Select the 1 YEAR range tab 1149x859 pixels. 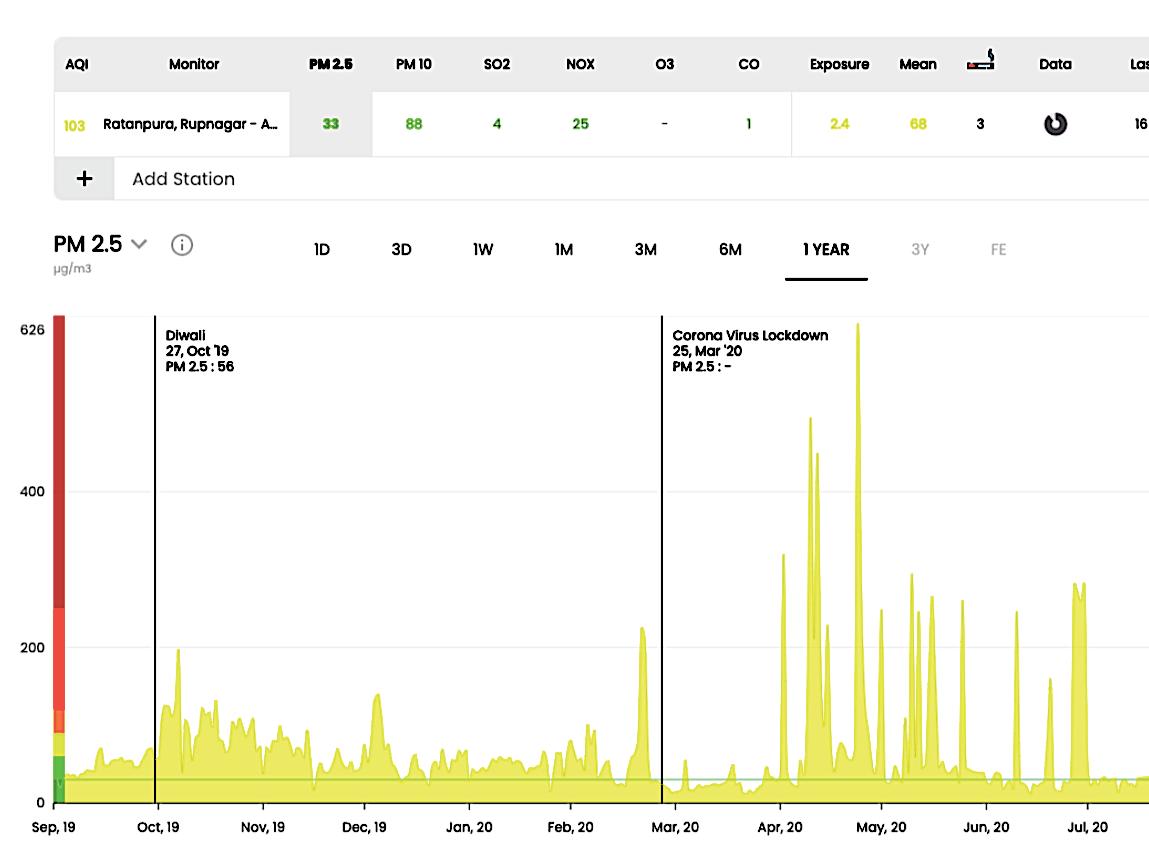point(826,250)
